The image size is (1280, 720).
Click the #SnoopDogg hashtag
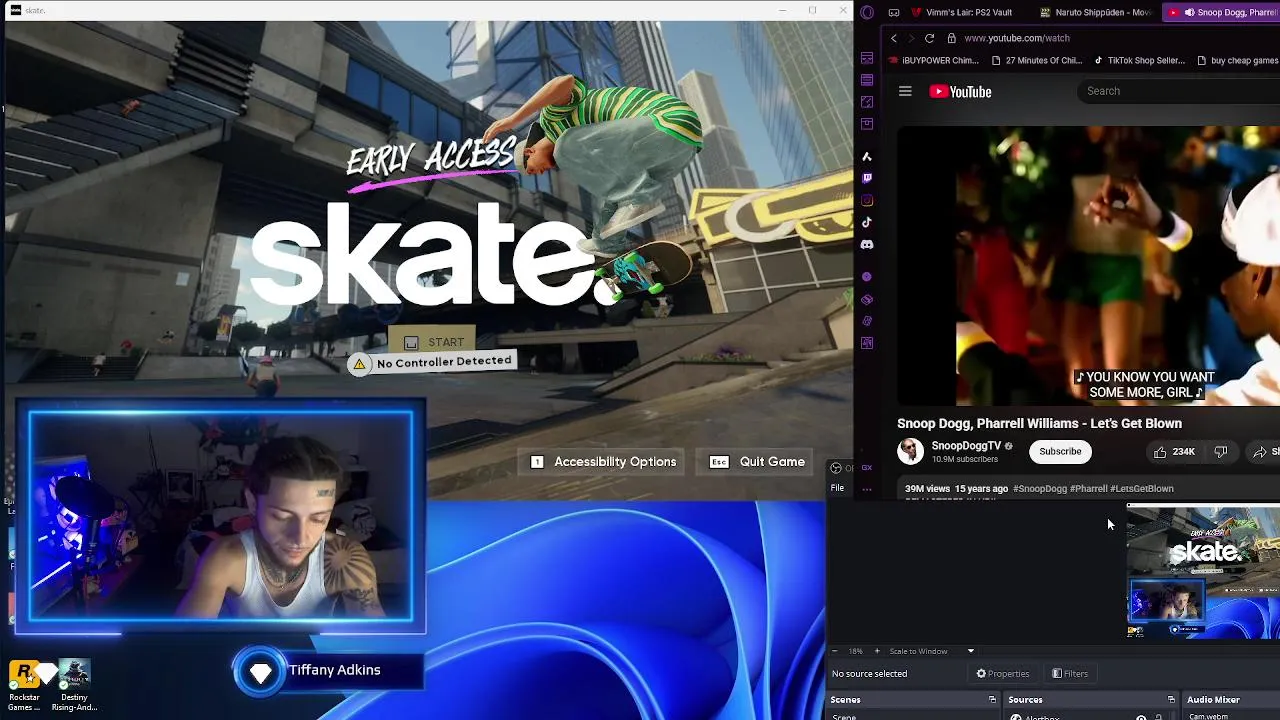pyautogui.click(x=1040, y=489)
